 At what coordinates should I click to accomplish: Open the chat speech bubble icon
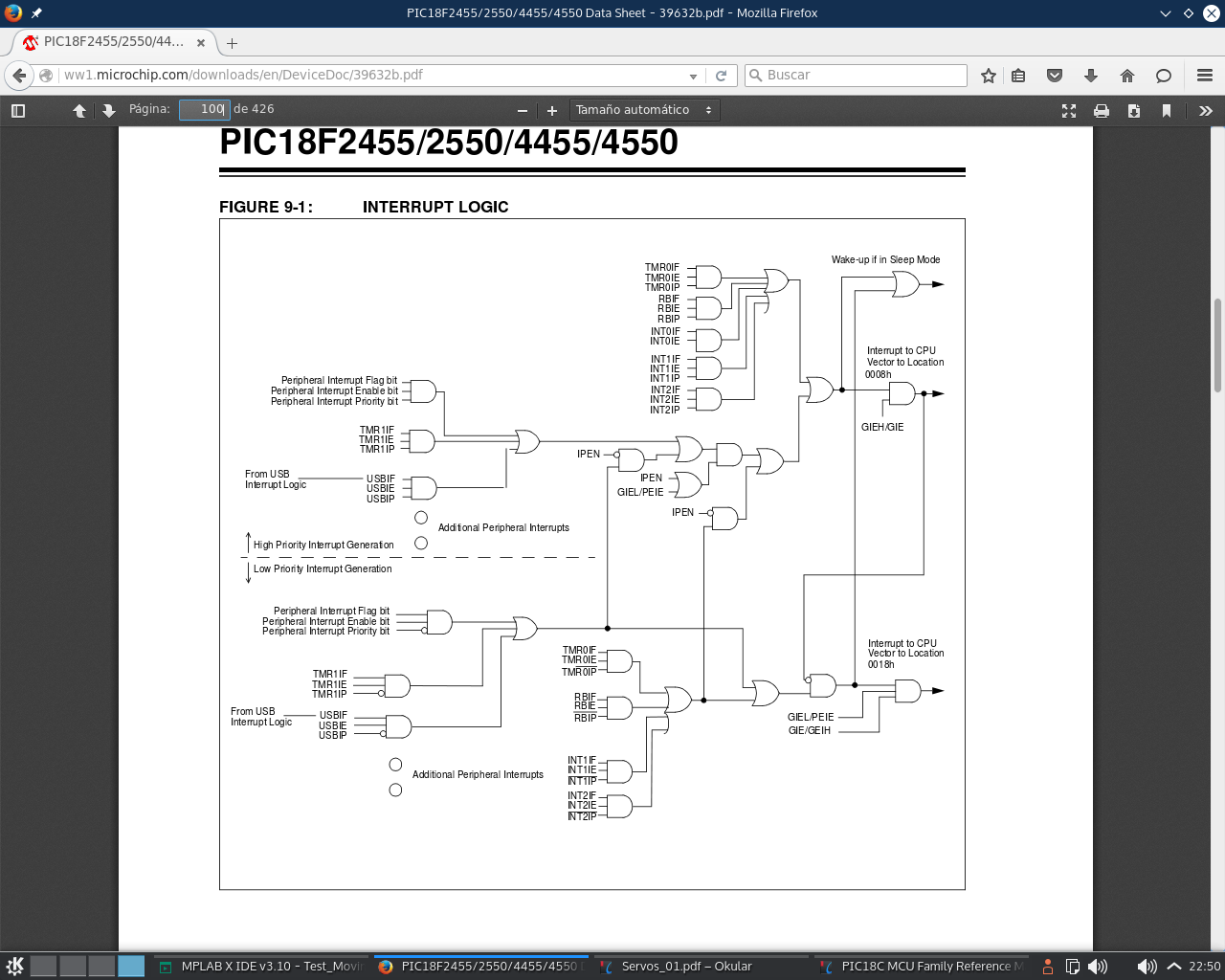1164,76
